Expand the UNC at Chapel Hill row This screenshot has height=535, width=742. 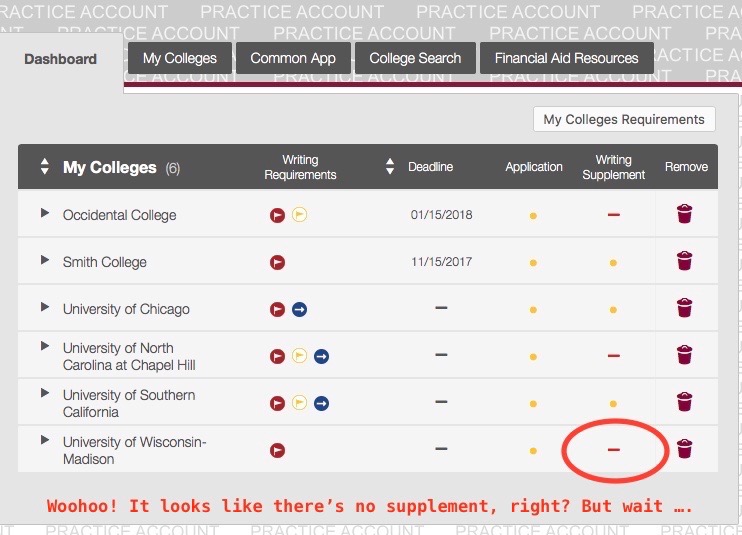click(45, 346)
